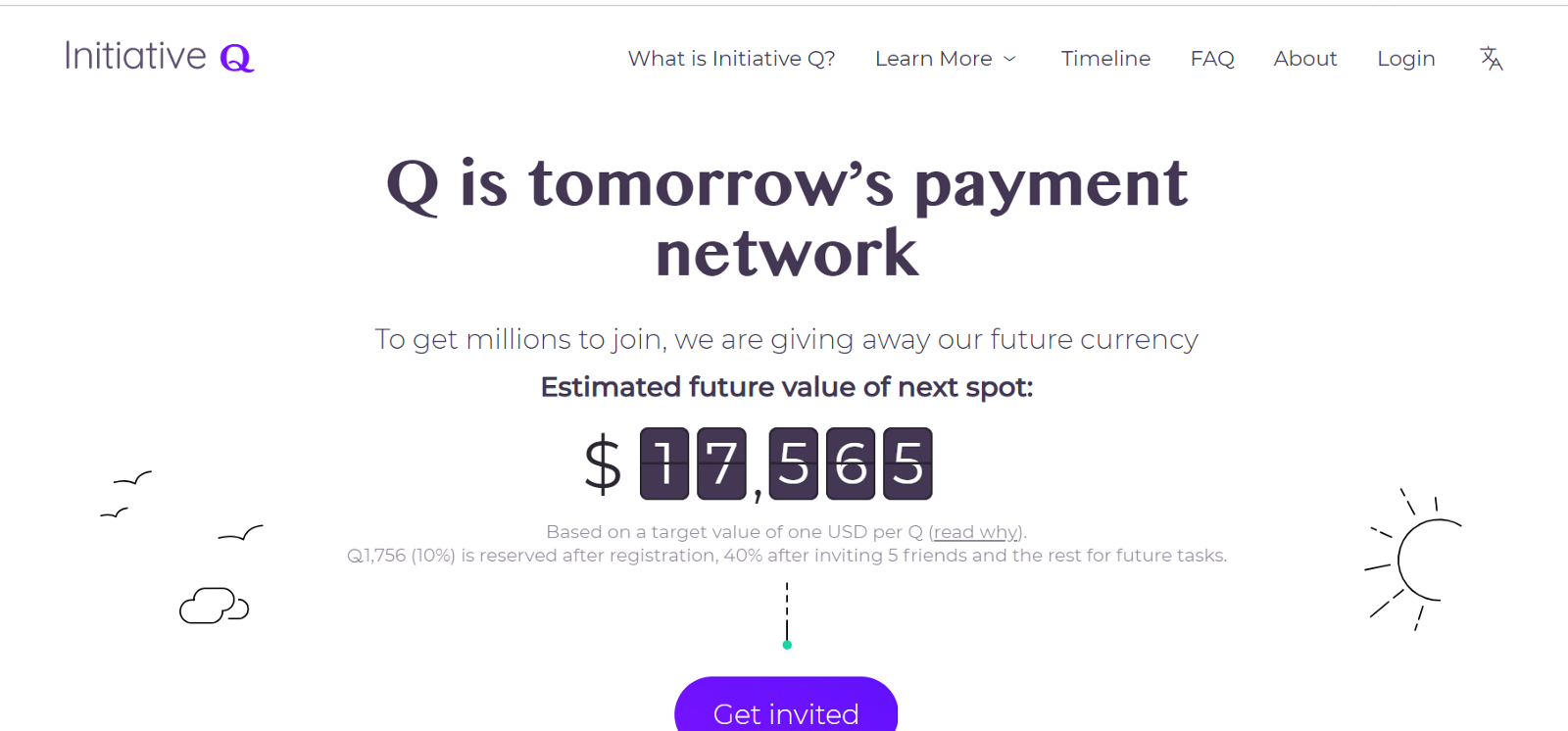Click the Initiative Q logo

[x=159, y=57]
